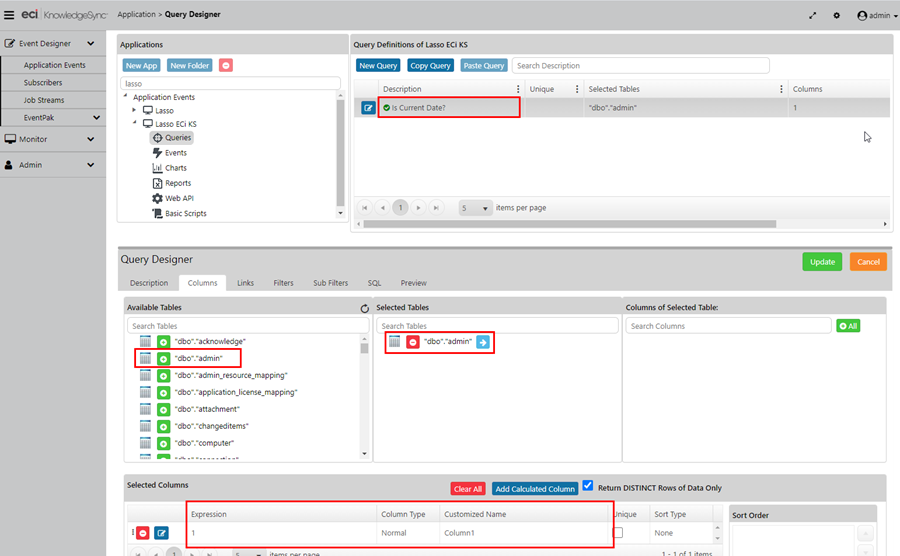
Task: Add "dbo"."application_license_mapping" table
Action: pos(164,392)
